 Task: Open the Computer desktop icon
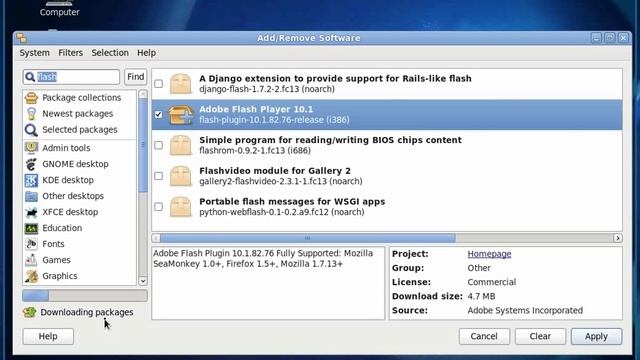pos(59,8)
